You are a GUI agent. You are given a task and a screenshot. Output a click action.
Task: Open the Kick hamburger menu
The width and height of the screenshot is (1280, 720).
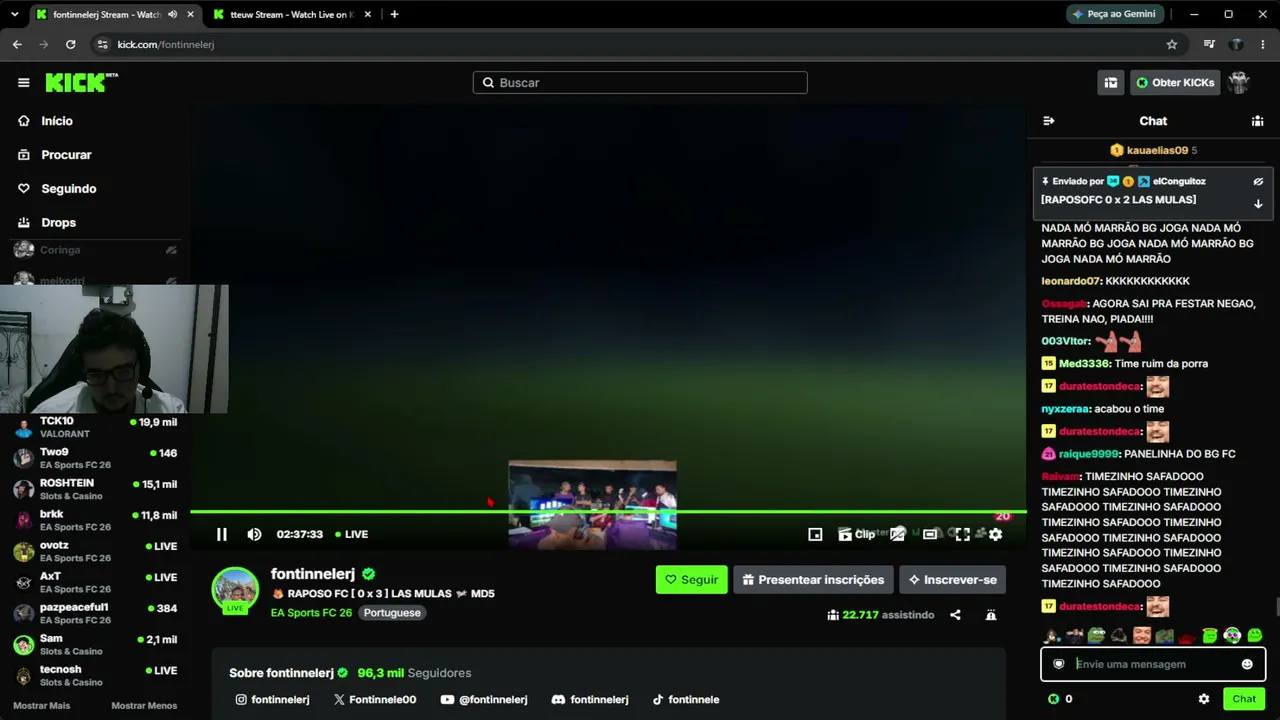24,83
